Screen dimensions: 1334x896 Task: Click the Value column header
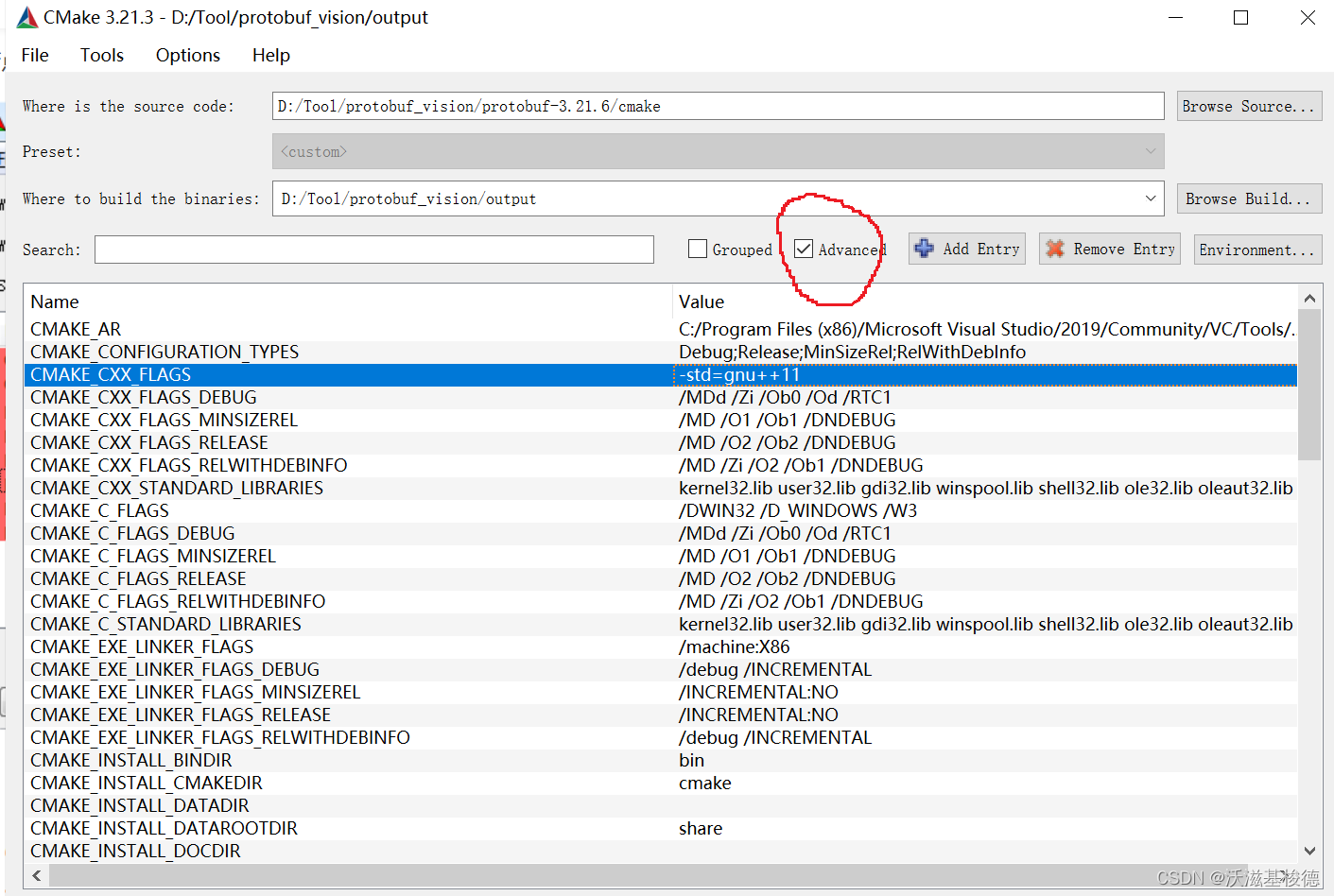pyautogui.click(x=985, y=302)
